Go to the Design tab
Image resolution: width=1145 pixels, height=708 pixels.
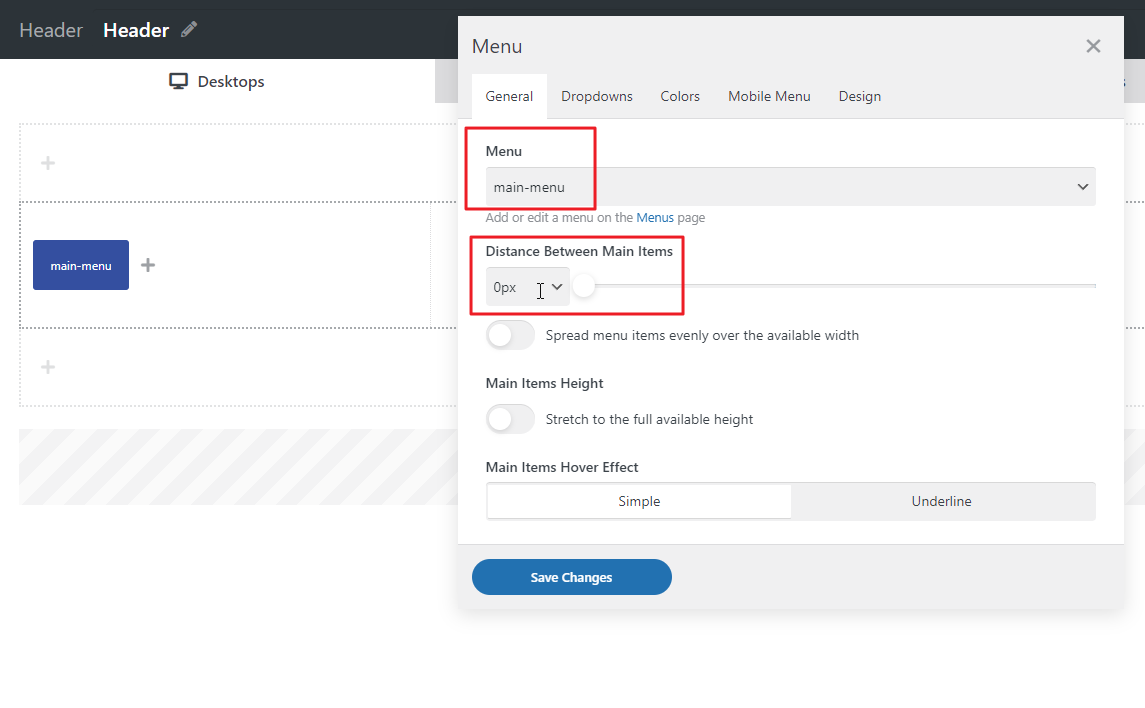(859, 96)
